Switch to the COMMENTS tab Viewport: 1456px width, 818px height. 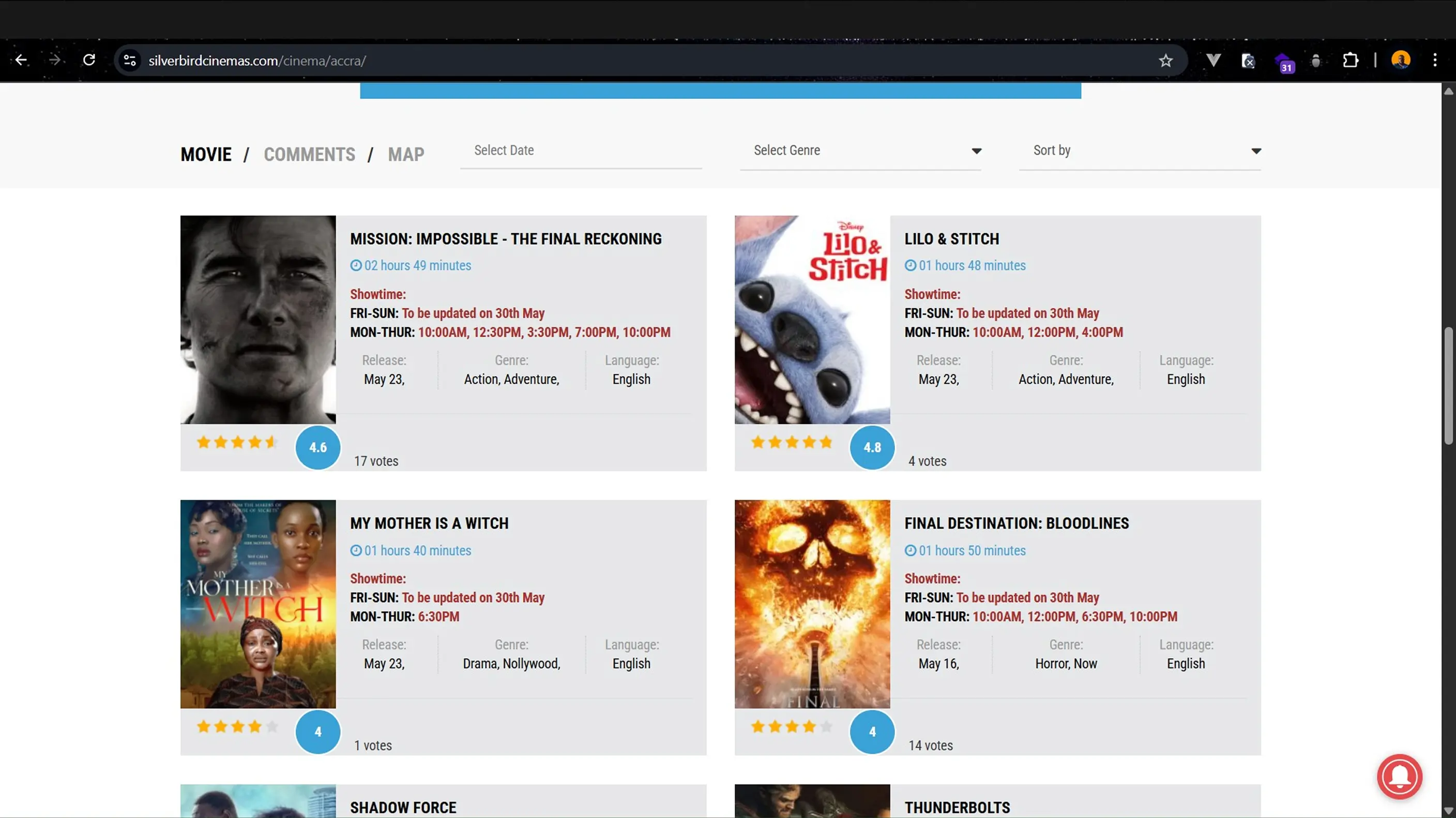[x=309, y=154]
